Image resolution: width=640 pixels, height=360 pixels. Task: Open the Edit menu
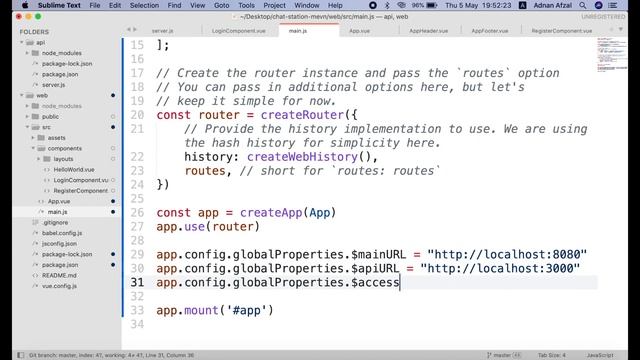pyautogui.click(x=115, y=5)
